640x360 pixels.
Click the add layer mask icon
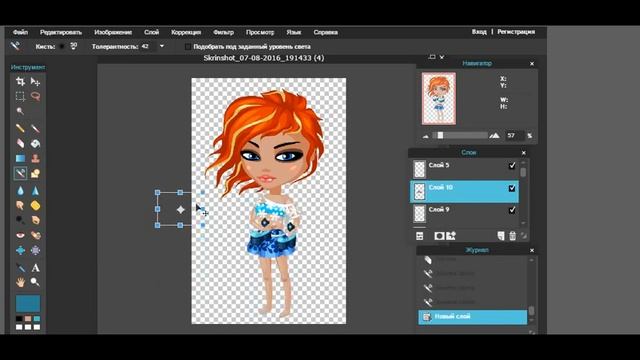coord(439,236)
